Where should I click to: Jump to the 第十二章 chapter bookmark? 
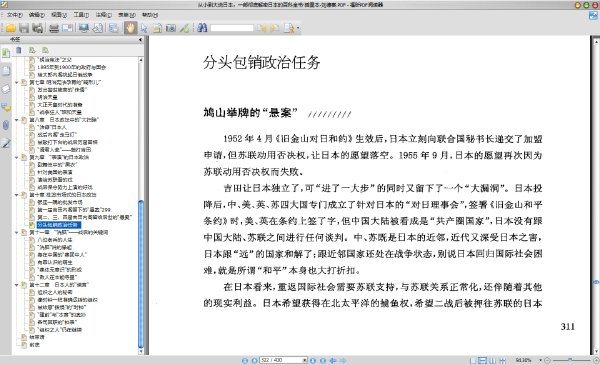(x=59, y=285)
